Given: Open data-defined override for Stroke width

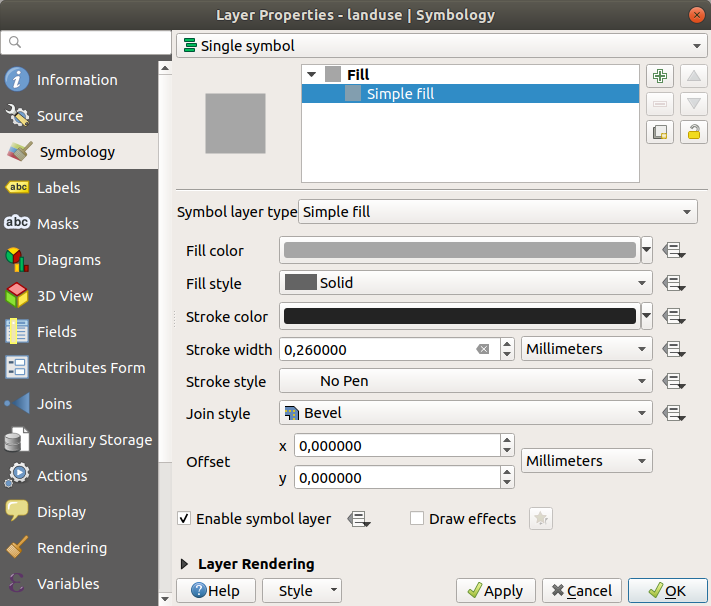Looking at the screenshot, I should coord(673,349).
